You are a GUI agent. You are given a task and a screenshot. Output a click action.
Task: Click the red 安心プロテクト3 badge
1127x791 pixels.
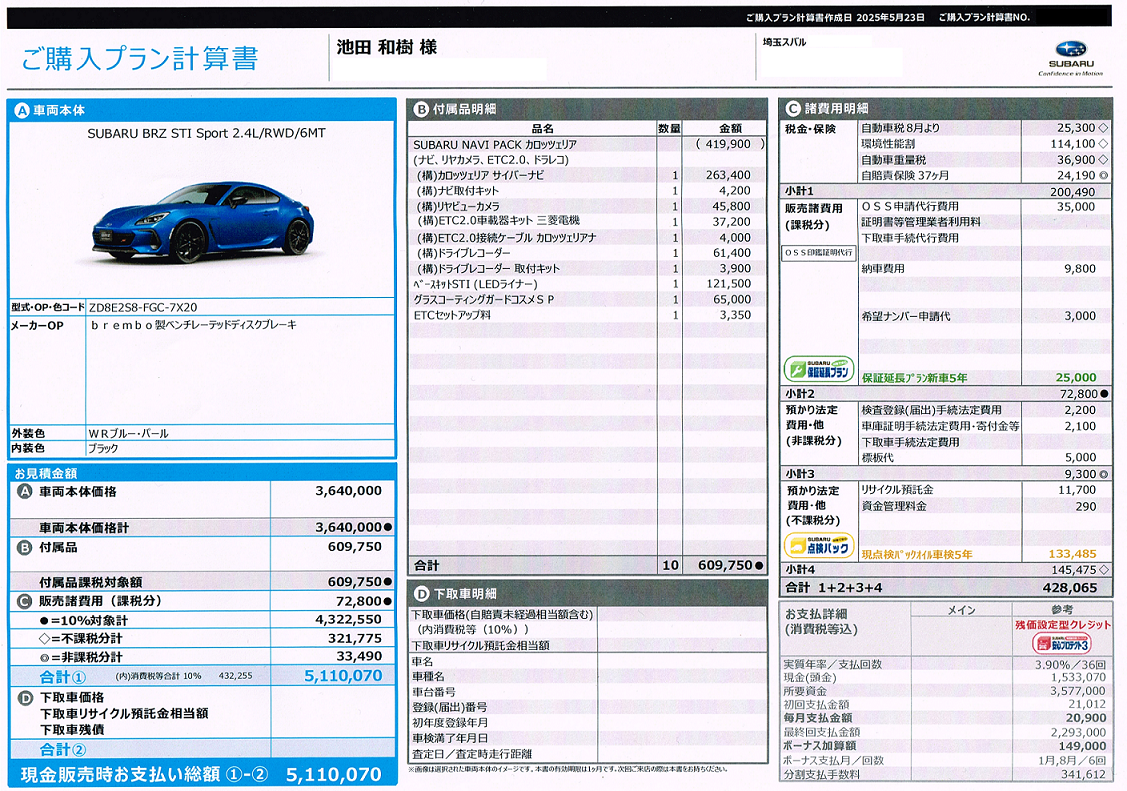(x=1062, y=642)
